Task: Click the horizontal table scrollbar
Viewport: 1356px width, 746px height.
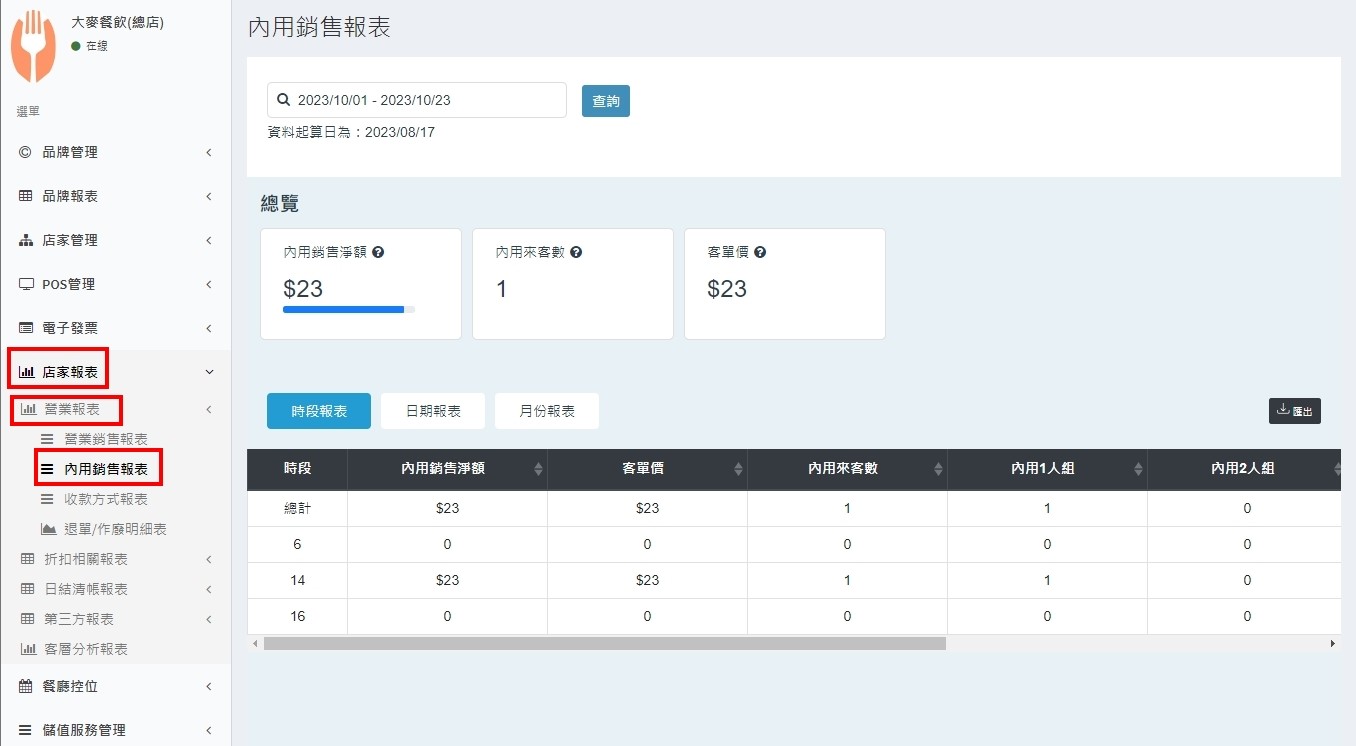Action: coord(604,644)
